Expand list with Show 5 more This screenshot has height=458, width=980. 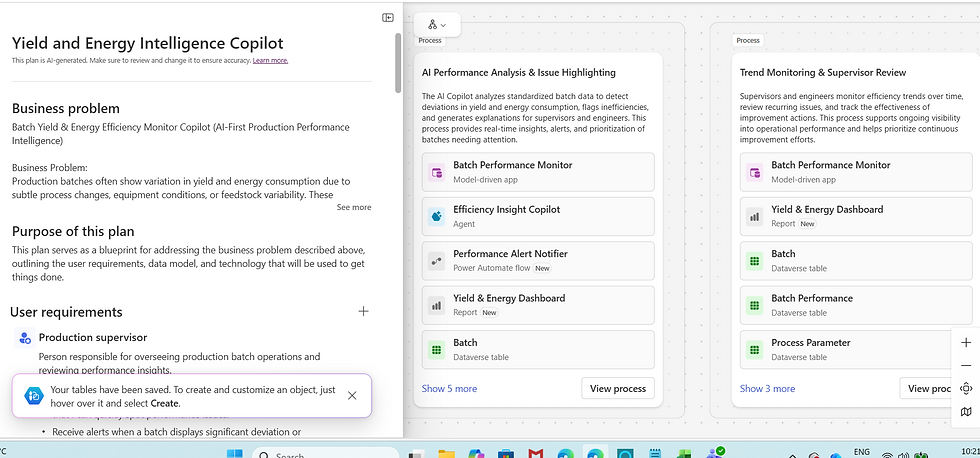[449, 388]
